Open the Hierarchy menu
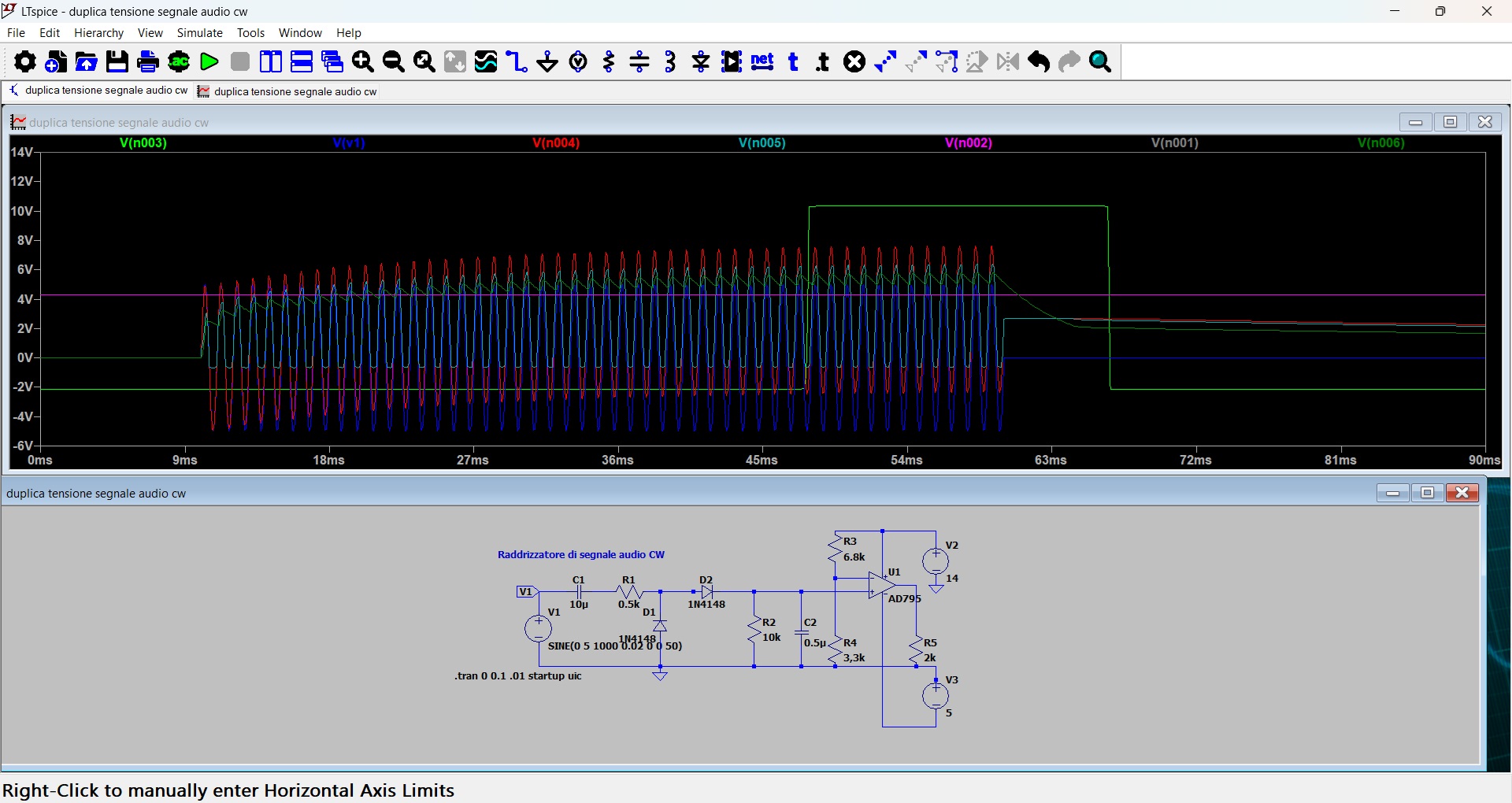Image resolution: width=1512 pixels, height=803 pixels. point(98,33)
